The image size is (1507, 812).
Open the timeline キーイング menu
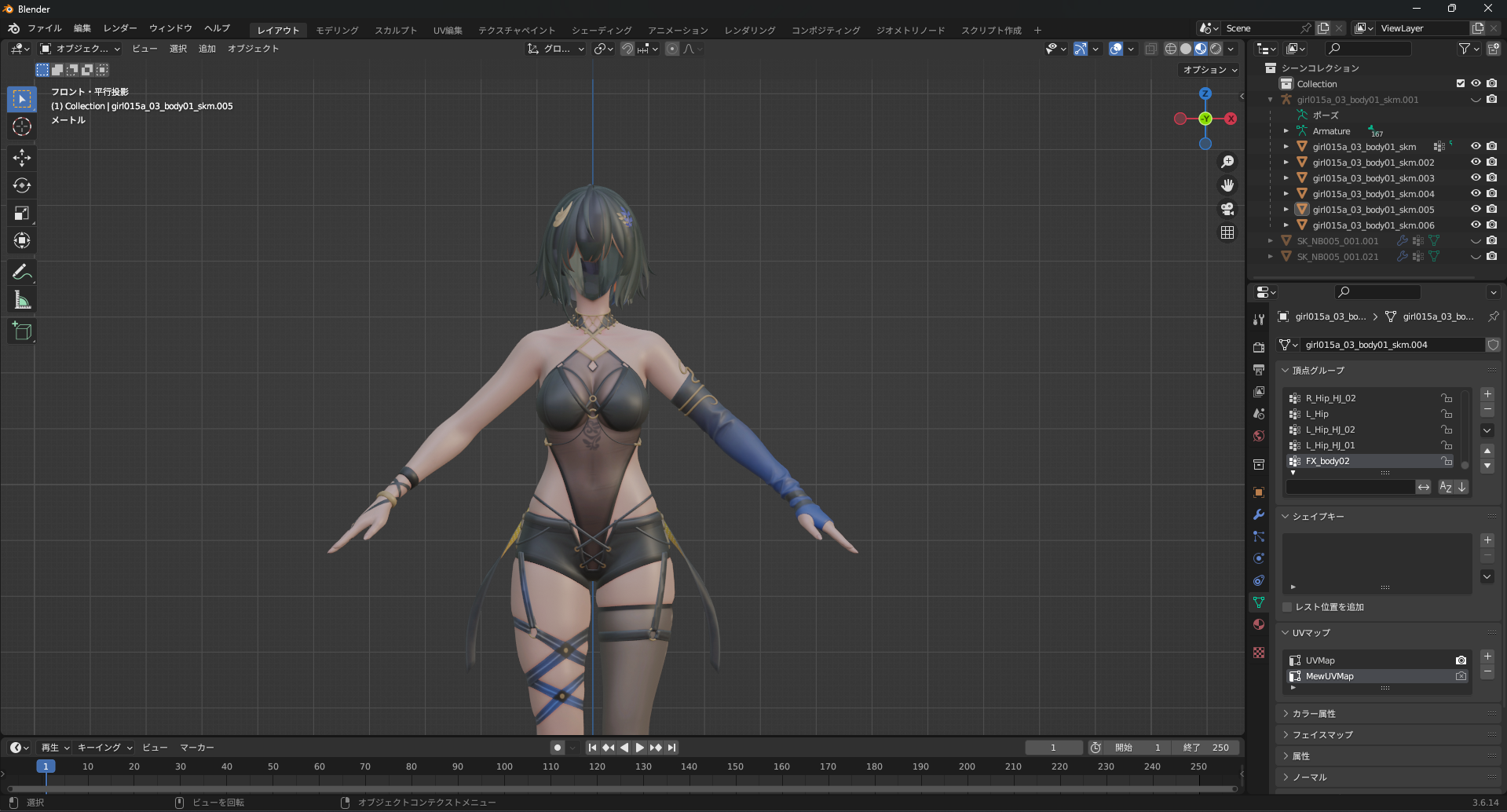click(104, 748)
